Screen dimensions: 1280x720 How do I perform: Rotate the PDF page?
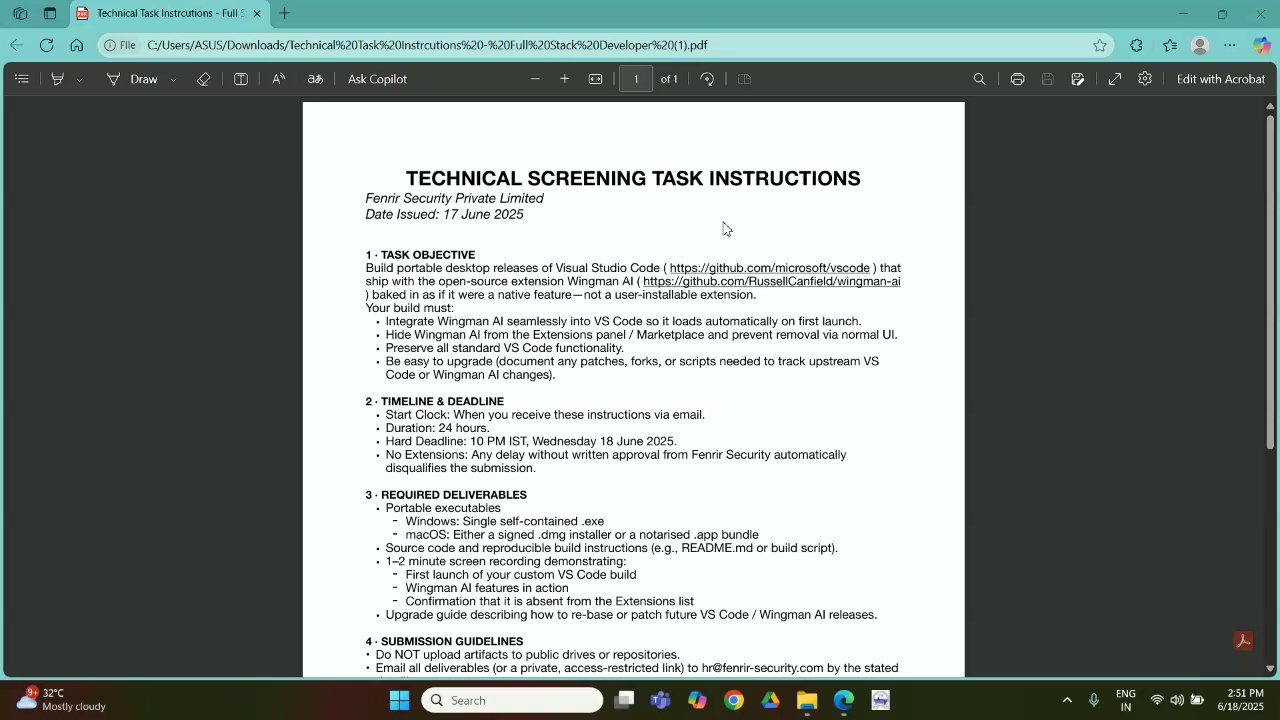(707, 79)
